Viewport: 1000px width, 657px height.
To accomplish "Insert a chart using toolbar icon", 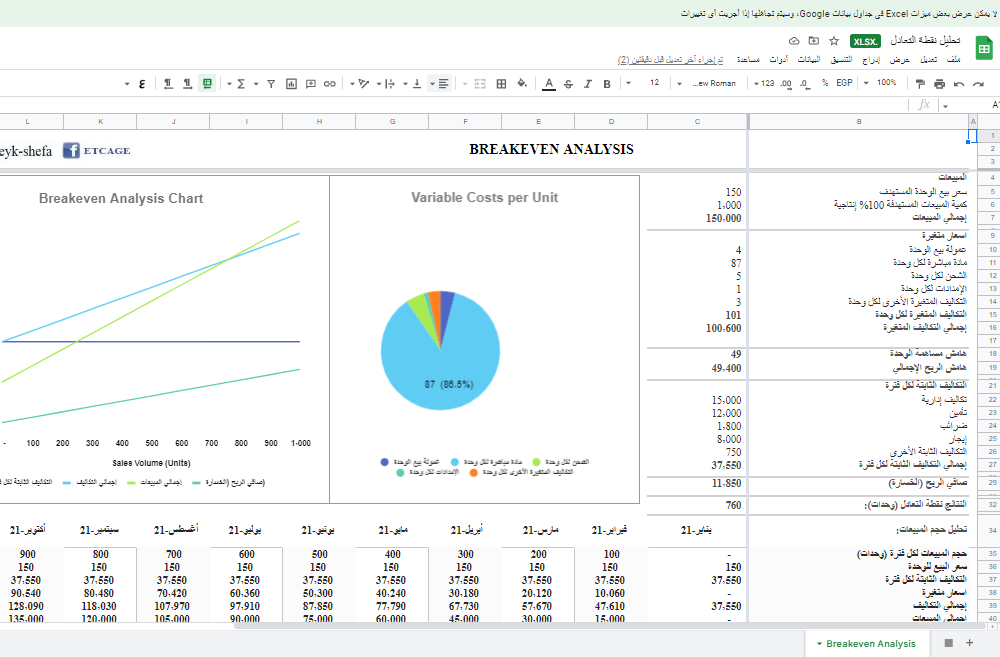I will [x=290, y=83].
